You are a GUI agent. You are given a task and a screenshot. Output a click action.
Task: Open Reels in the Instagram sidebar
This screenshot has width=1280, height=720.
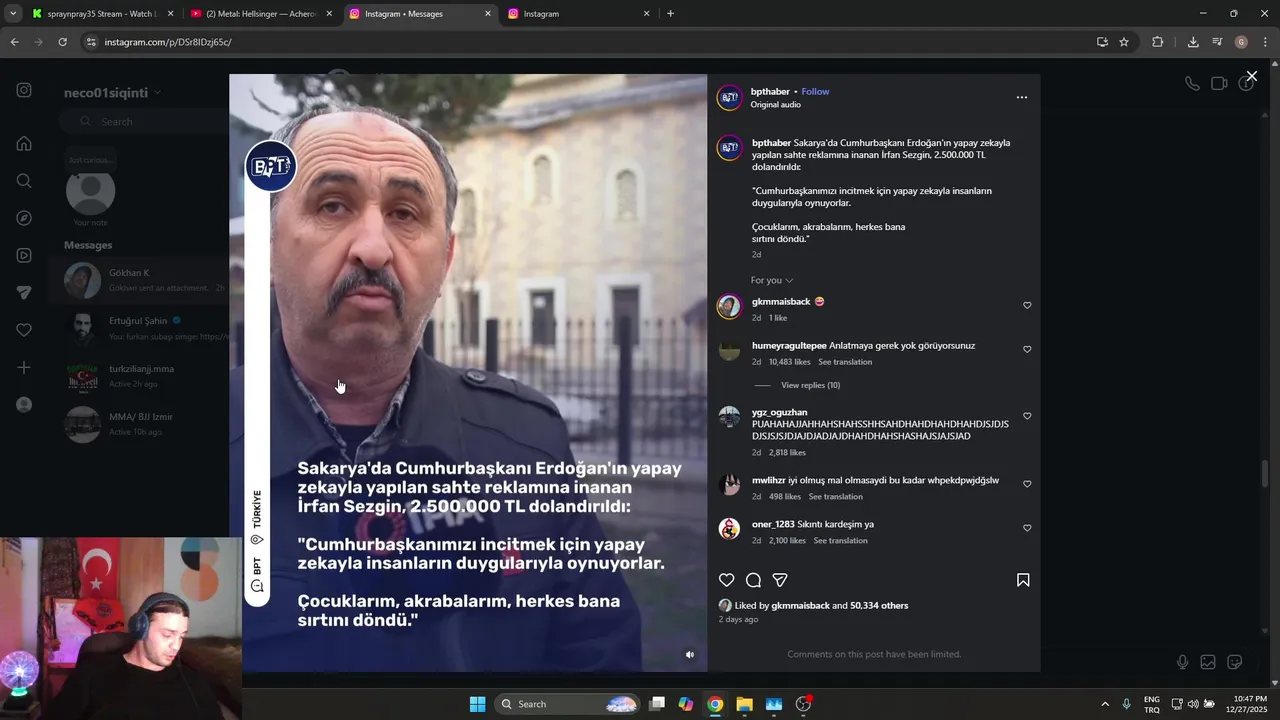coord(24,255)
